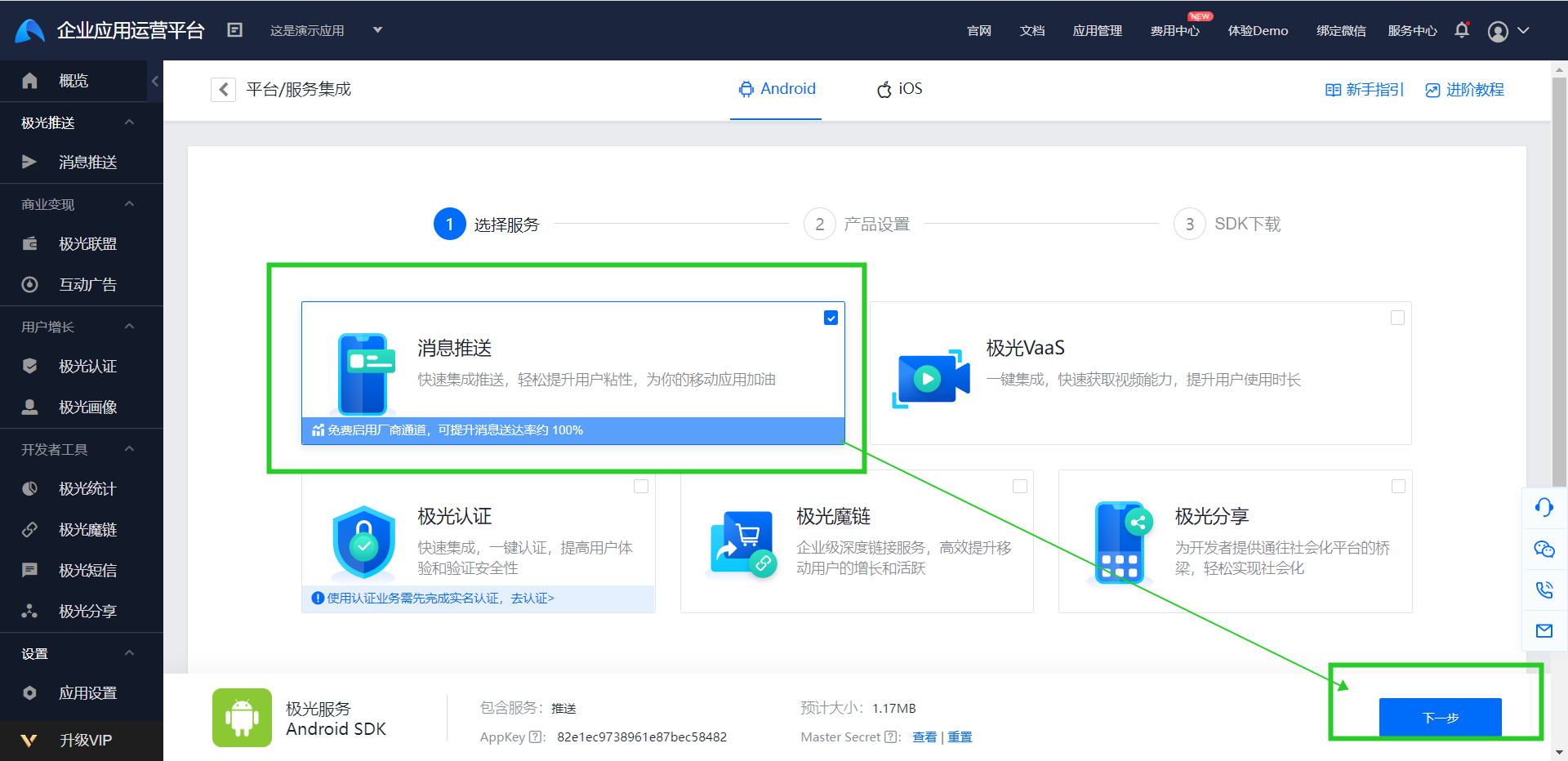Click the 极光认证 shield icon in the card

click(363, 542)
